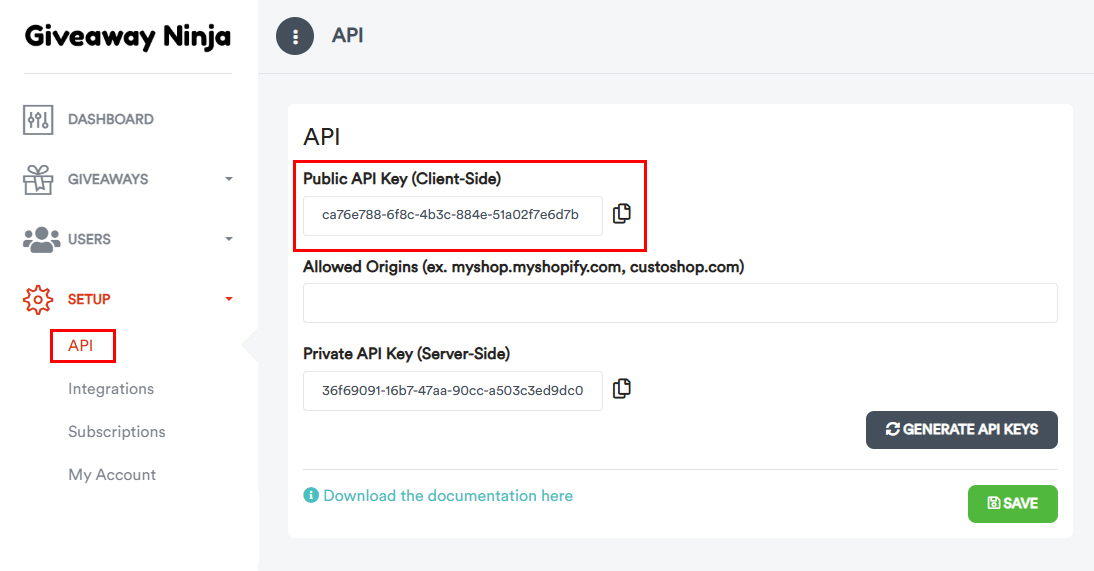
Task: Click the Giveaways gift box icon
Action: (38, 180)
